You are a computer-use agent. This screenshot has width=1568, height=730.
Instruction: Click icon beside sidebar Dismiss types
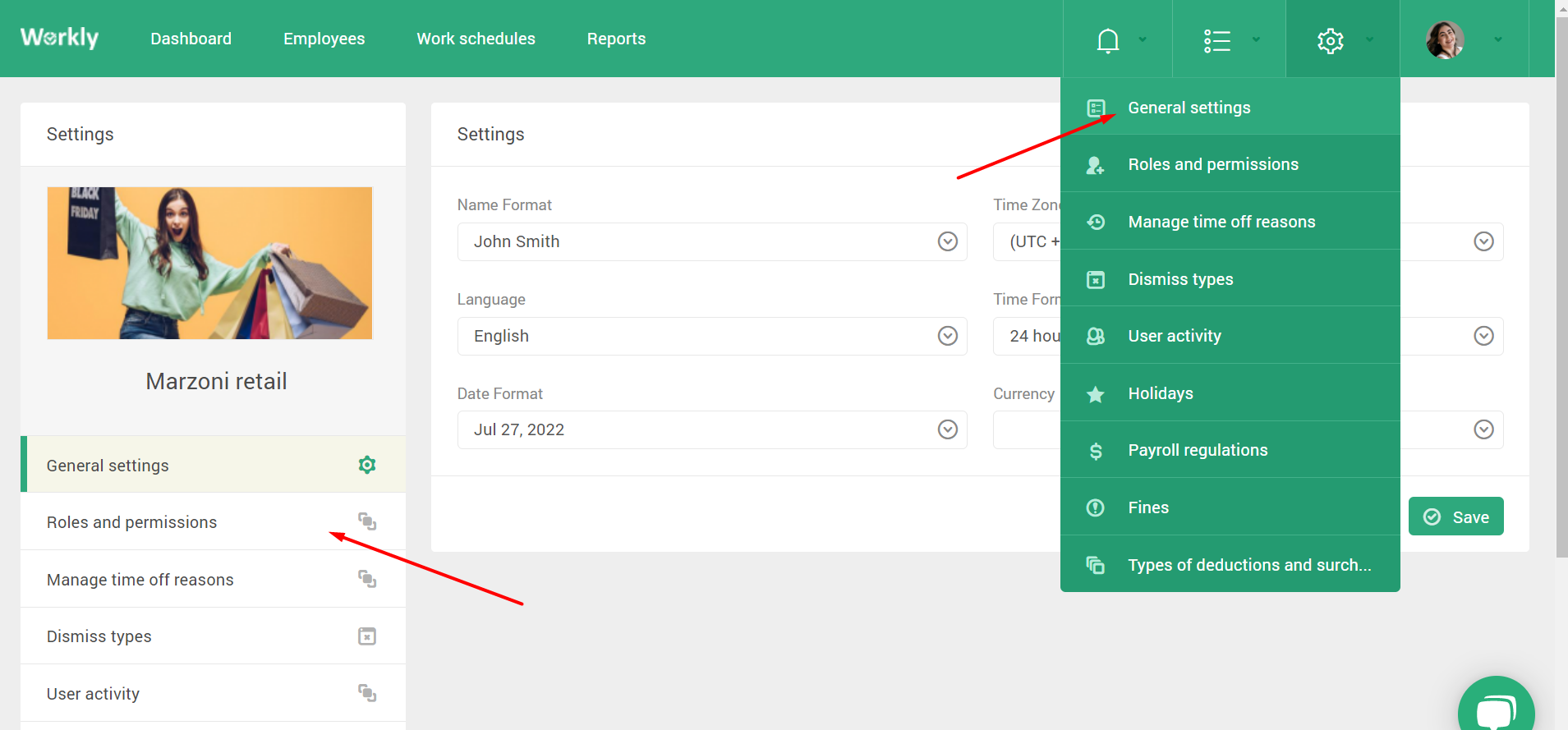367,636
